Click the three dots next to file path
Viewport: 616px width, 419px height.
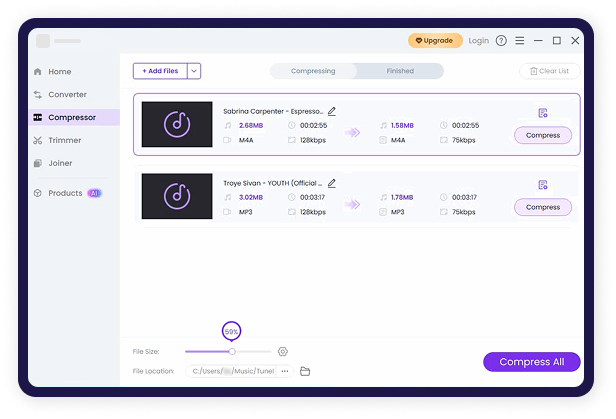click(x=285, y=371)
